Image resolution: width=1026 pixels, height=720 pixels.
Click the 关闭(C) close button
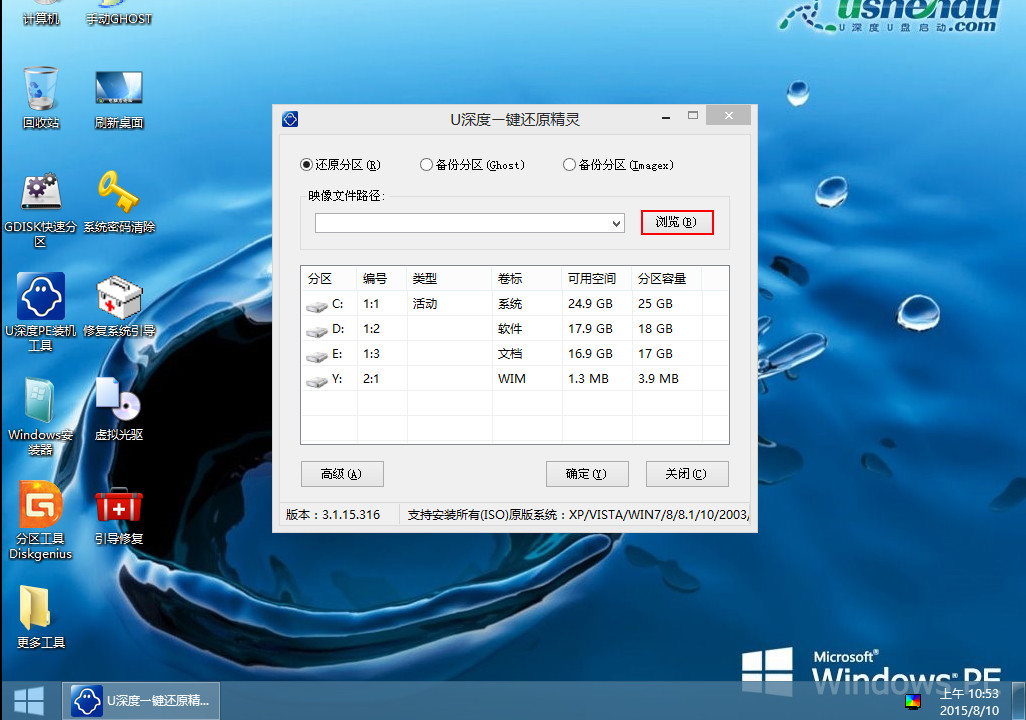[686, 474]
